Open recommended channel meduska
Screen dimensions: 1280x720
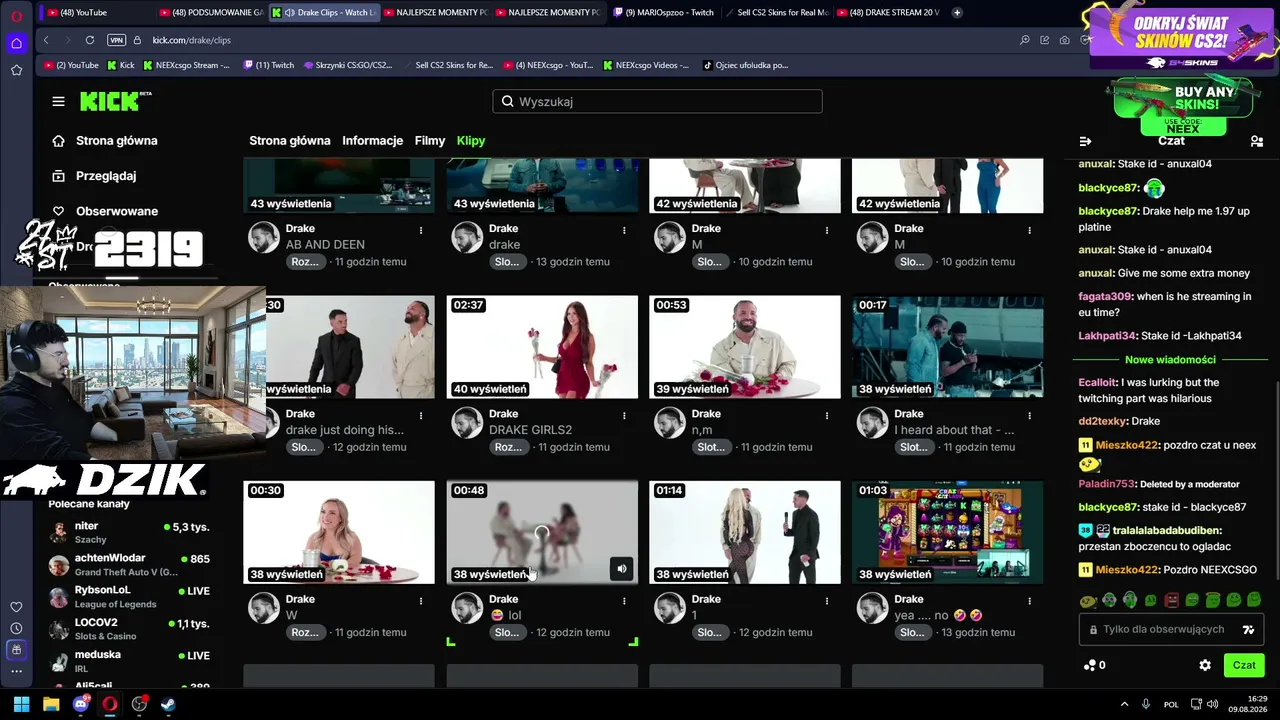click(x=130, y=661)
